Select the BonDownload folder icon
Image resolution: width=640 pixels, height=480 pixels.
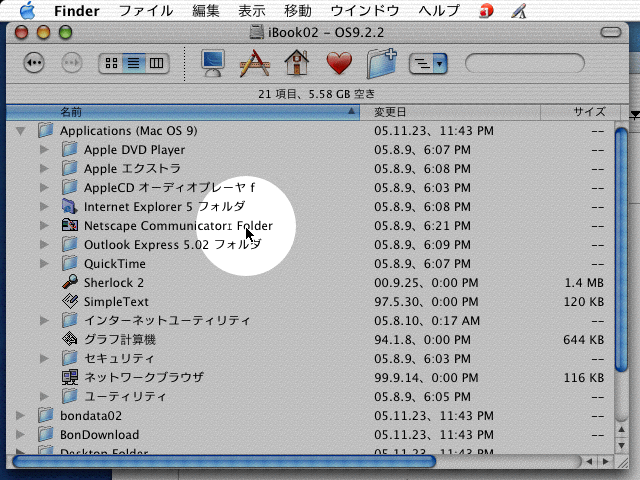click(46, 434)
